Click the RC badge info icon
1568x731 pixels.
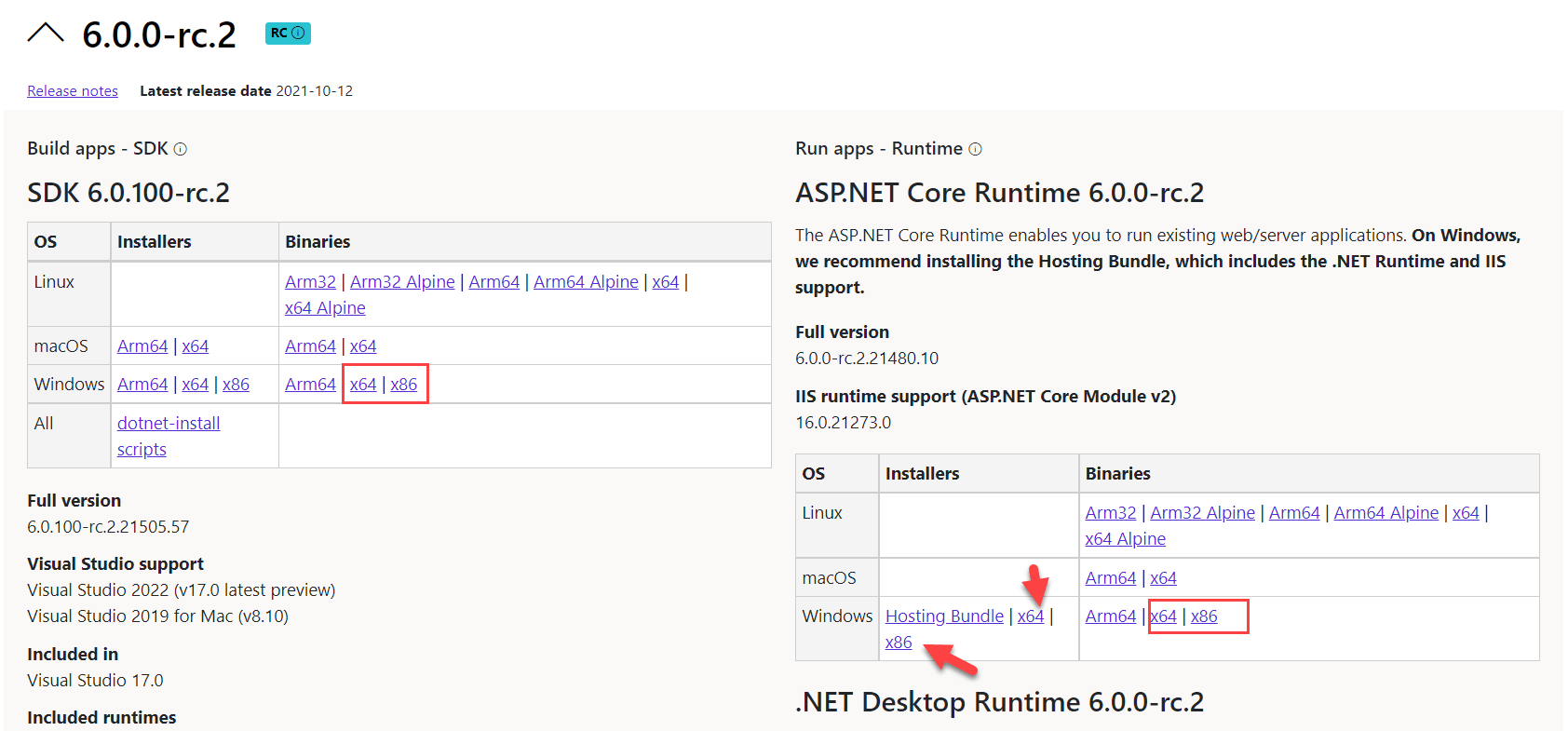(x=298, y=33)
